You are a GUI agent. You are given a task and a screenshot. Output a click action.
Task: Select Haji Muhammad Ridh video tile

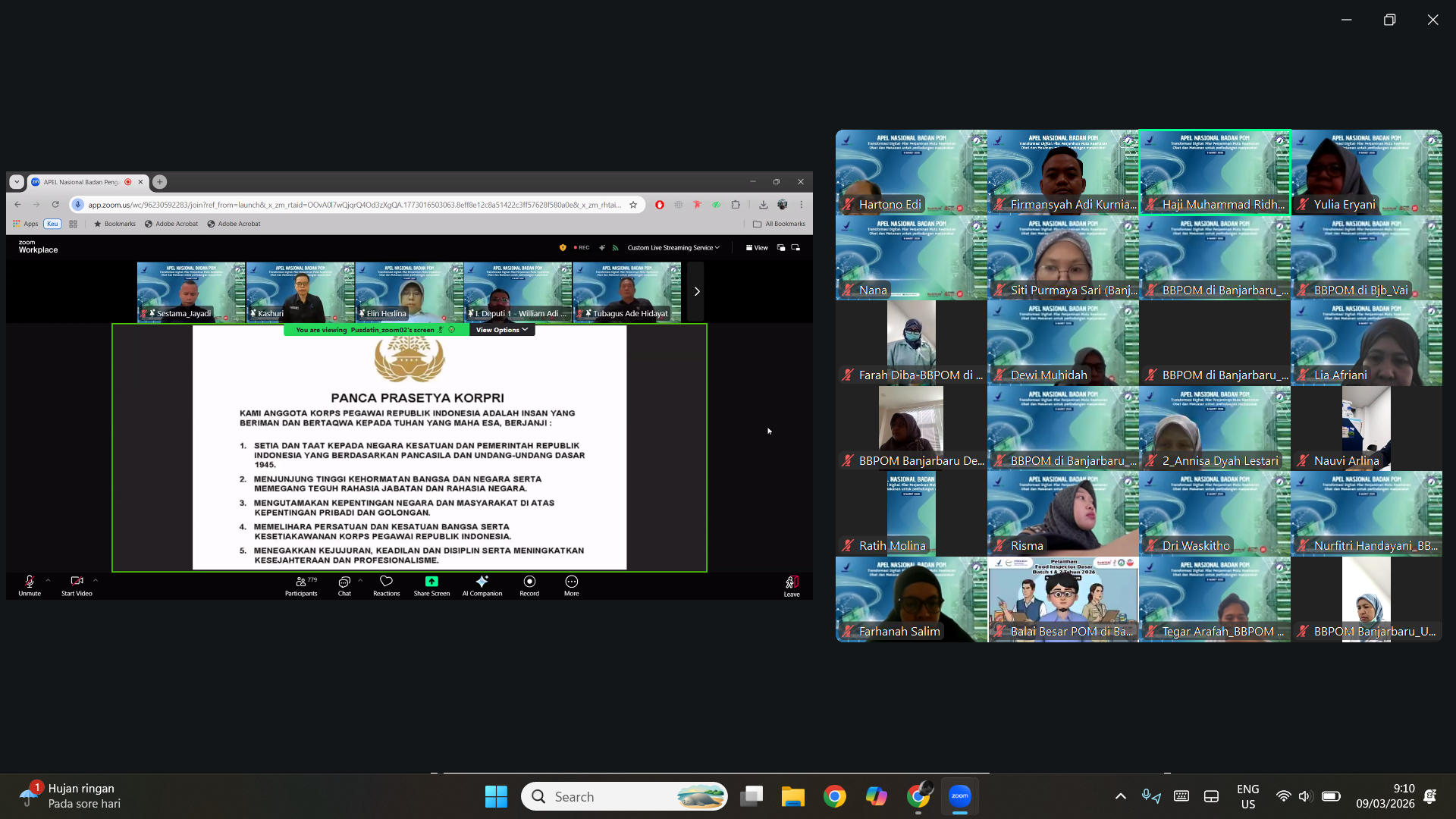tap(1214, 172)
